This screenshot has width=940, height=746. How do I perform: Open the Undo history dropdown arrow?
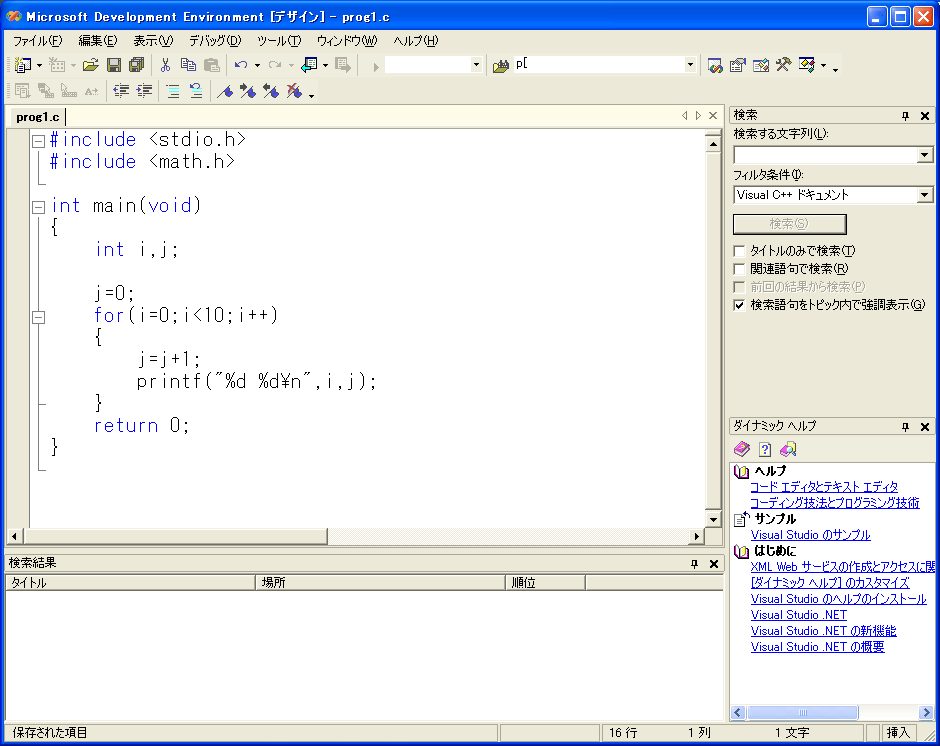257,65
